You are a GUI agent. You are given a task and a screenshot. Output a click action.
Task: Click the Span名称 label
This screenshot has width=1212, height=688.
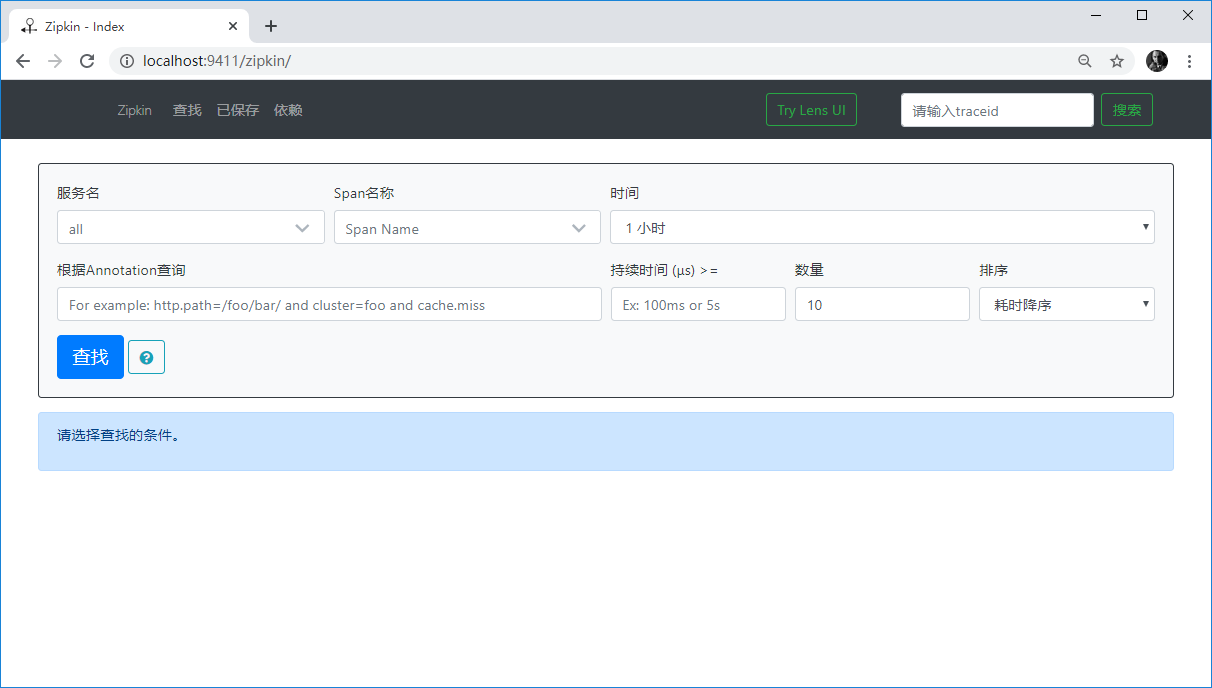point(365,193)
